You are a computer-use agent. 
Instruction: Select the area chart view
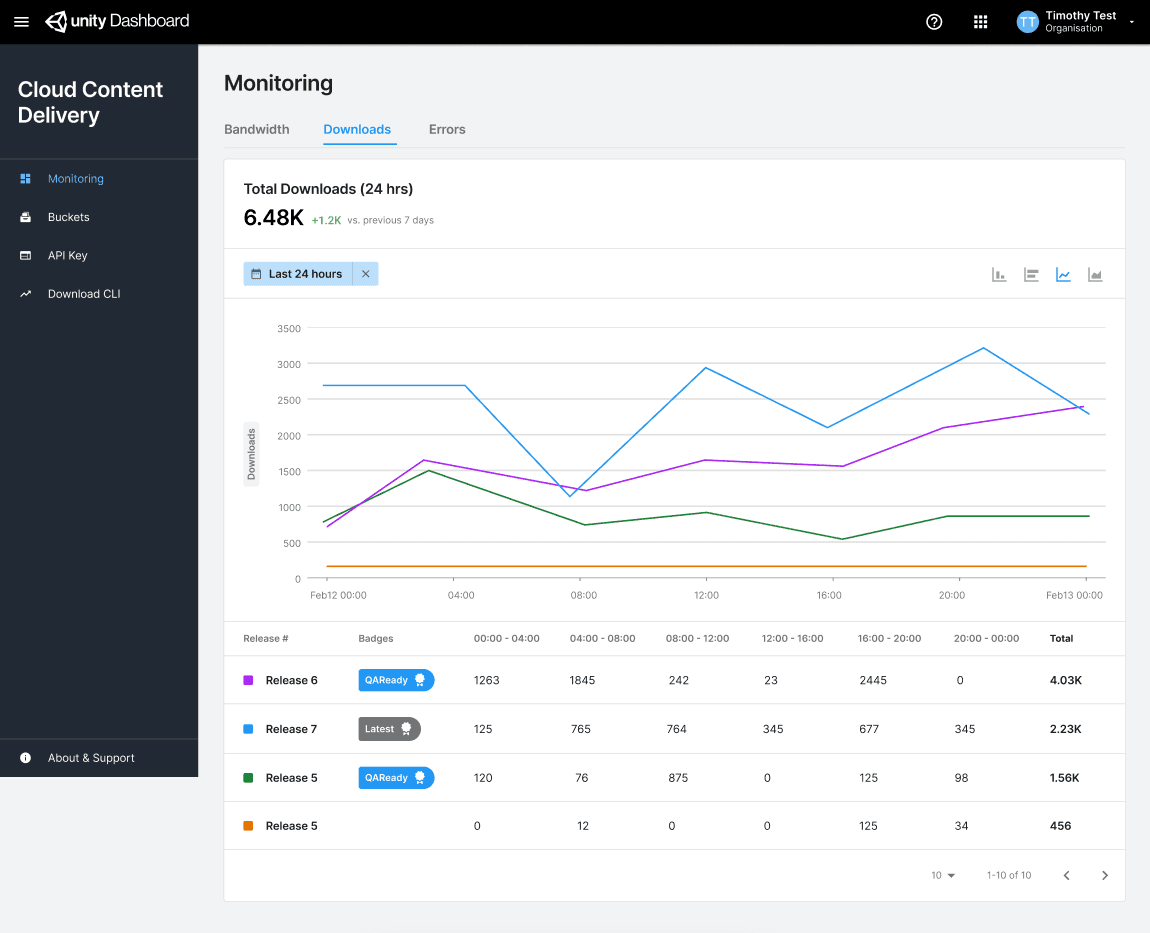1095,273
